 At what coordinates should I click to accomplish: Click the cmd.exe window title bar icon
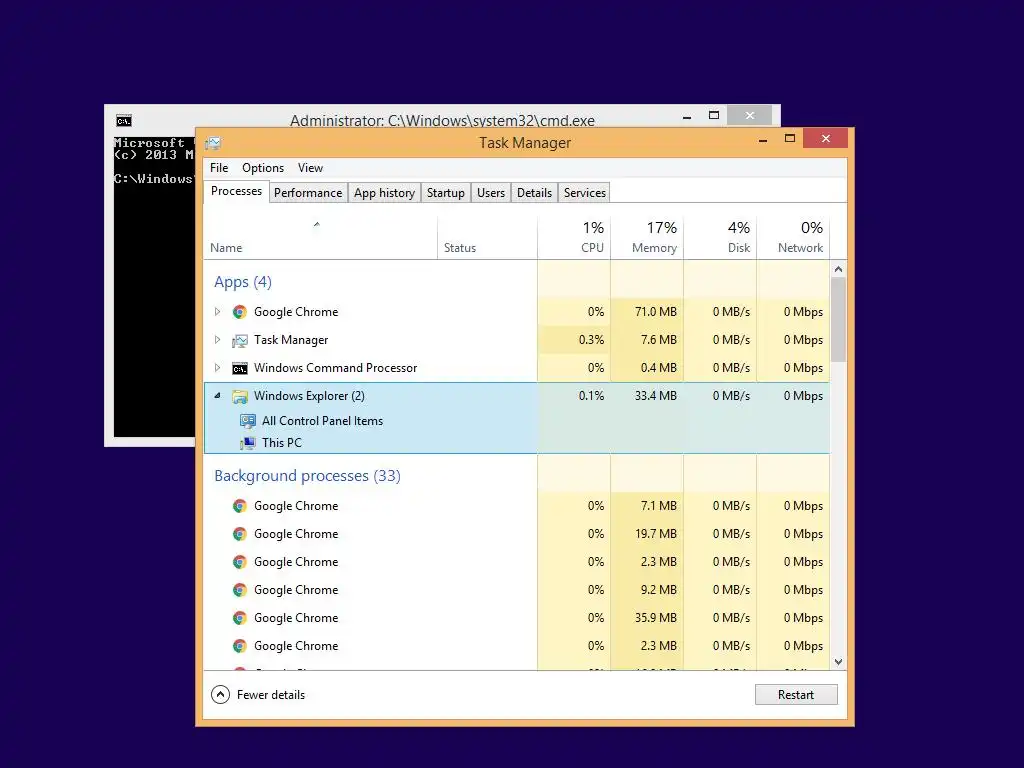coord(124,121)
